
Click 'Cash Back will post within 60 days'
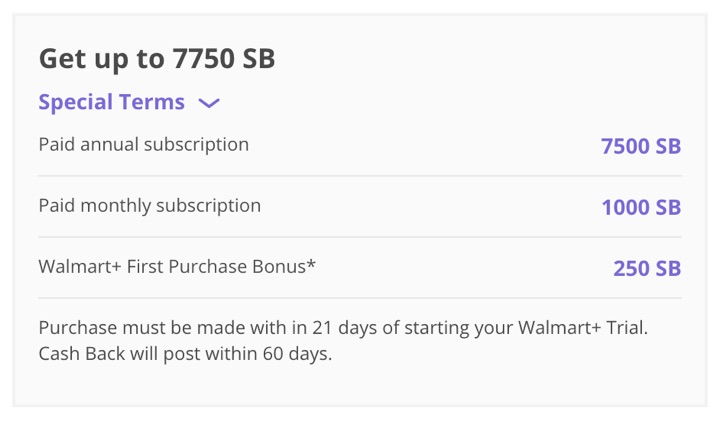[184, 354]
